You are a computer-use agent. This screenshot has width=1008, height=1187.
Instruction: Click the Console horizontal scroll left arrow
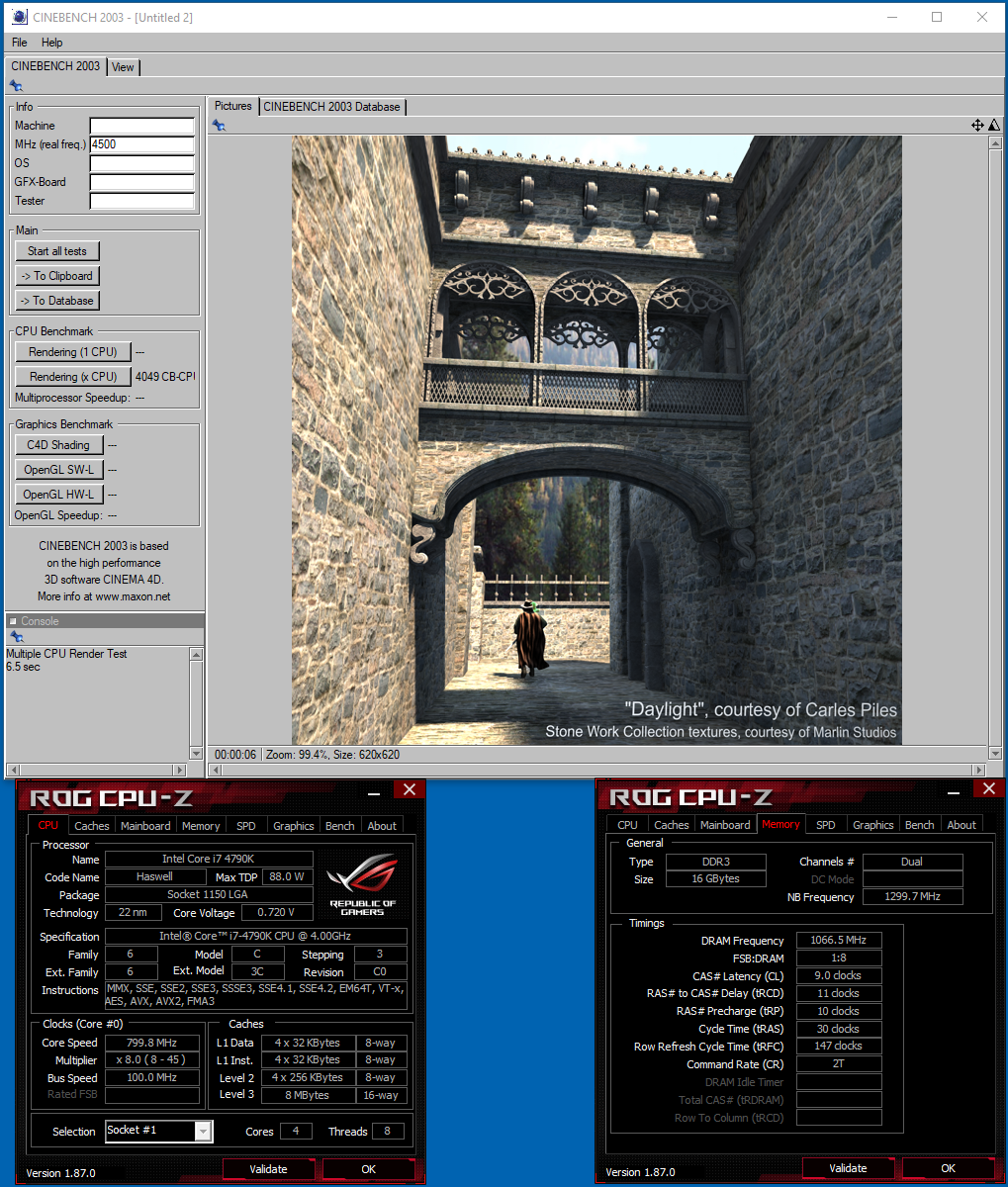(12, 770)
